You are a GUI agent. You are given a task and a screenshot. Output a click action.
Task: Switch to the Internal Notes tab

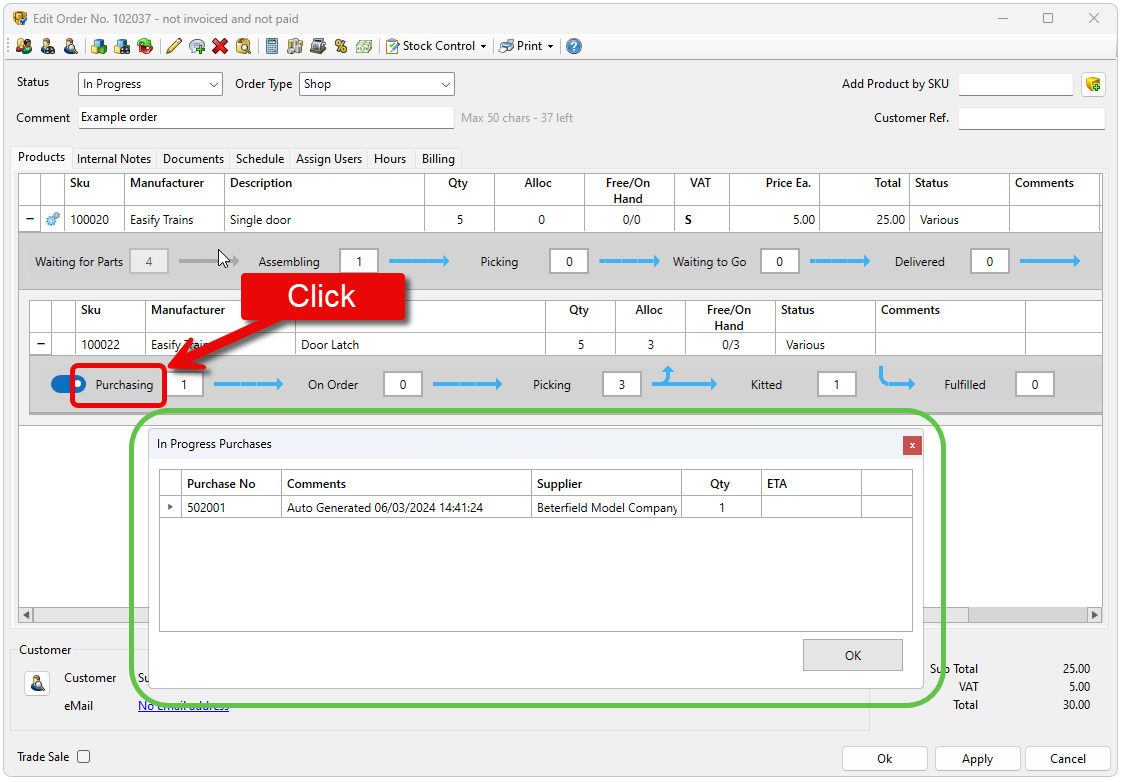pyautogui.click(x=114, y=159)
